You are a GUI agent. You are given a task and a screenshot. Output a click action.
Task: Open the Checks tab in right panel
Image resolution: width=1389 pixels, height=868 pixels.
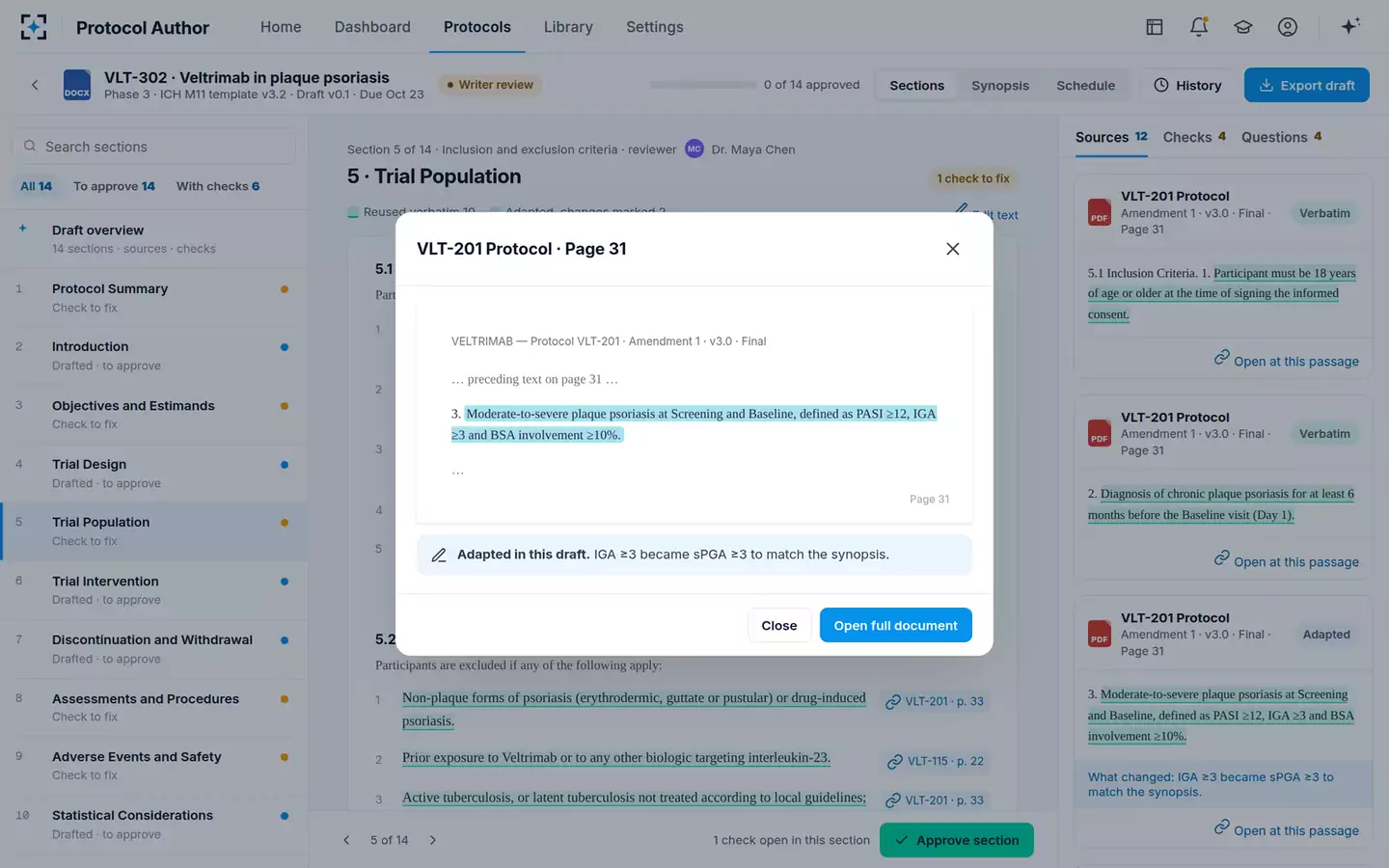pyautogui.click(x=1194, y=137)
